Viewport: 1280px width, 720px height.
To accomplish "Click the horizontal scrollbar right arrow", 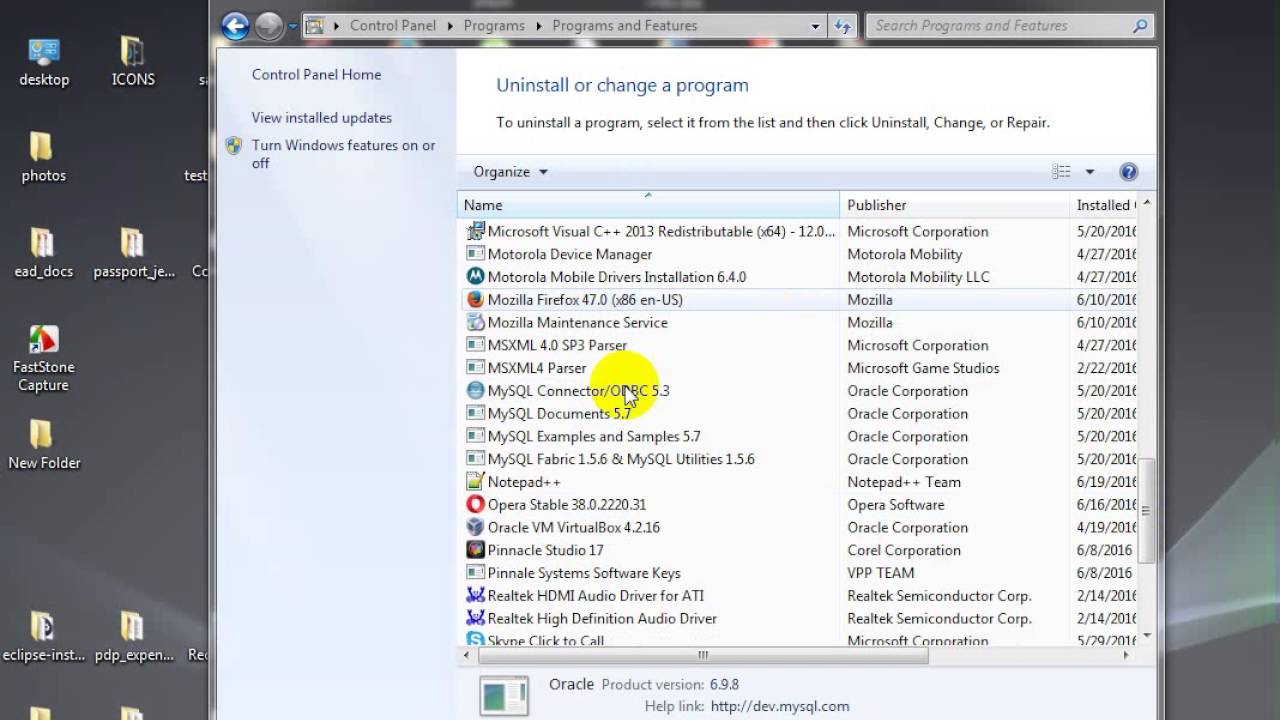I will point(1126,656).
